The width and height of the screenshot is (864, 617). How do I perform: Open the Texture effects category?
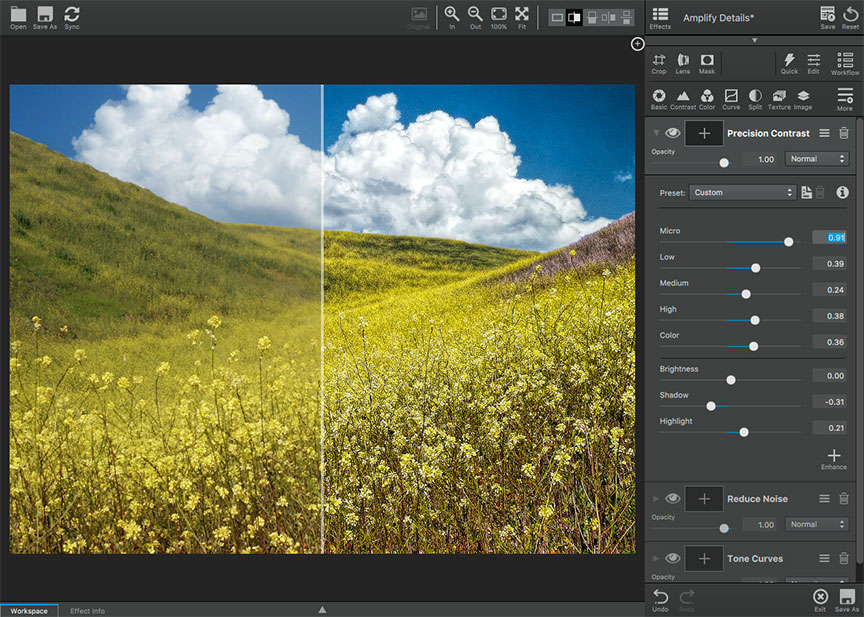coord(779,98)
